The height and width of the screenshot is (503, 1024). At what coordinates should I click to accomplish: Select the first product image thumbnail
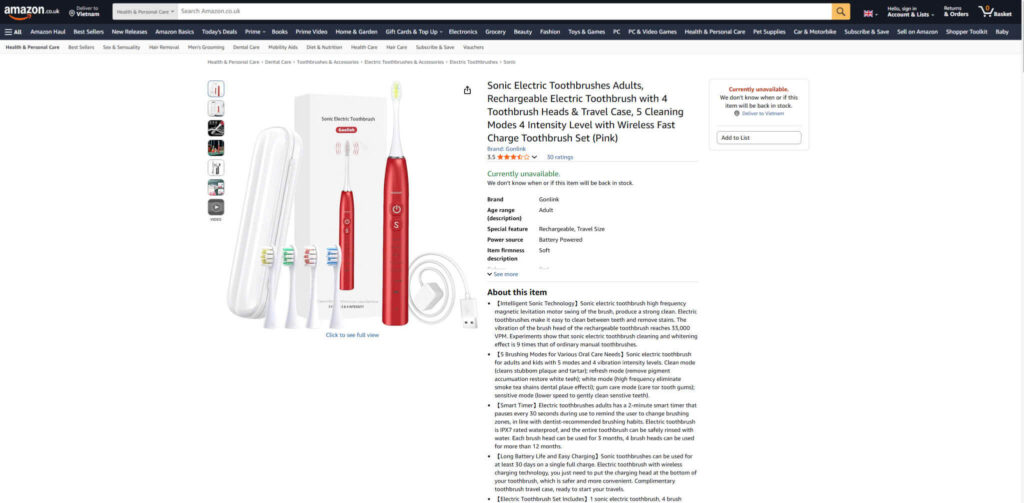point(216,89)
